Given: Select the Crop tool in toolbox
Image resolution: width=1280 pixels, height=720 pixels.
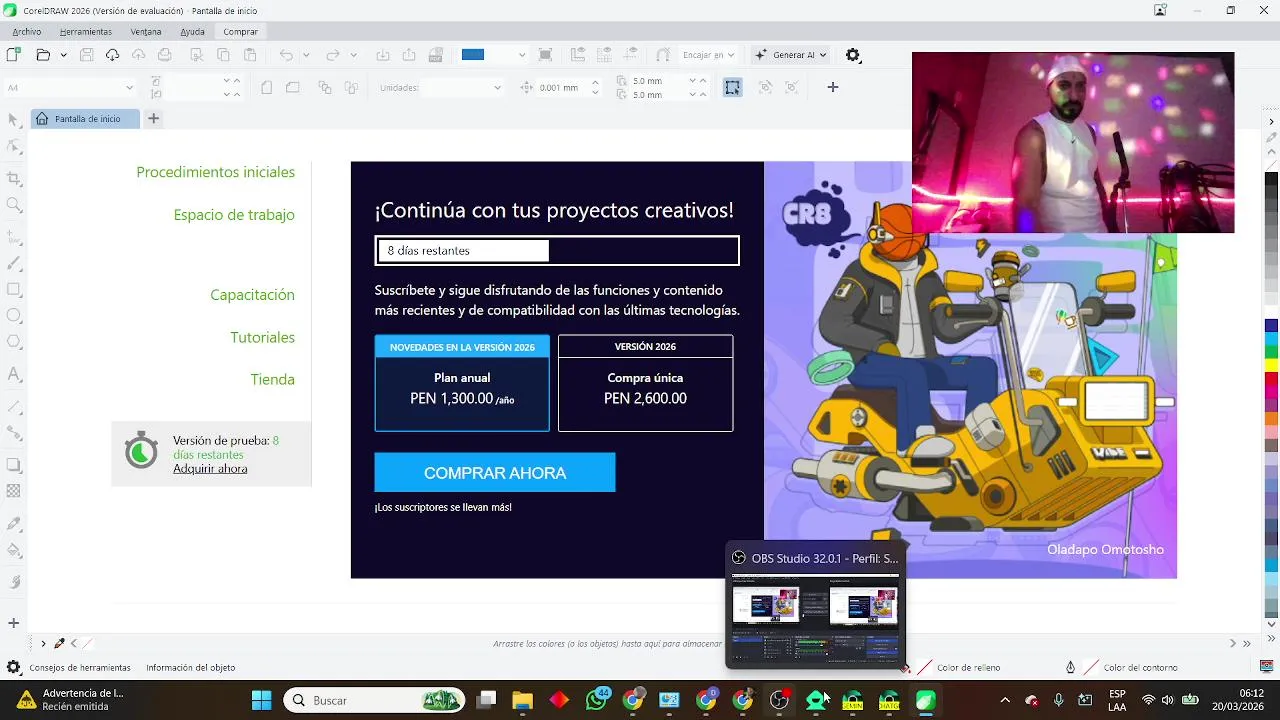Looking at the screenshot, I should tap(14, 178).
